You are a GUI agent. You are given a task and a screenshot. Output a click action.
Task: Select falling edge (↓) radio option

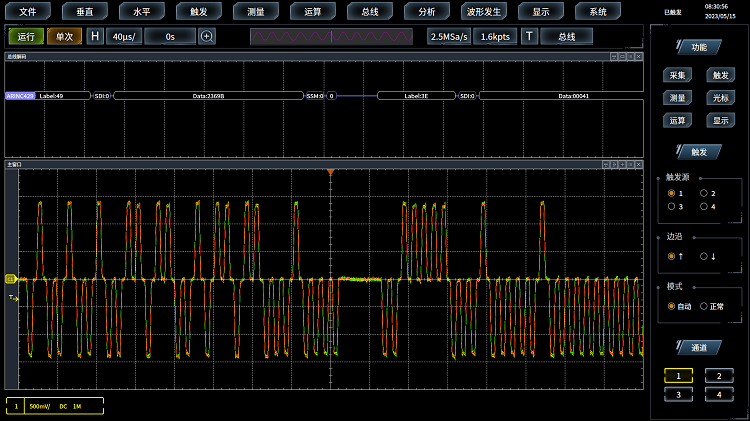pos(704,256)
